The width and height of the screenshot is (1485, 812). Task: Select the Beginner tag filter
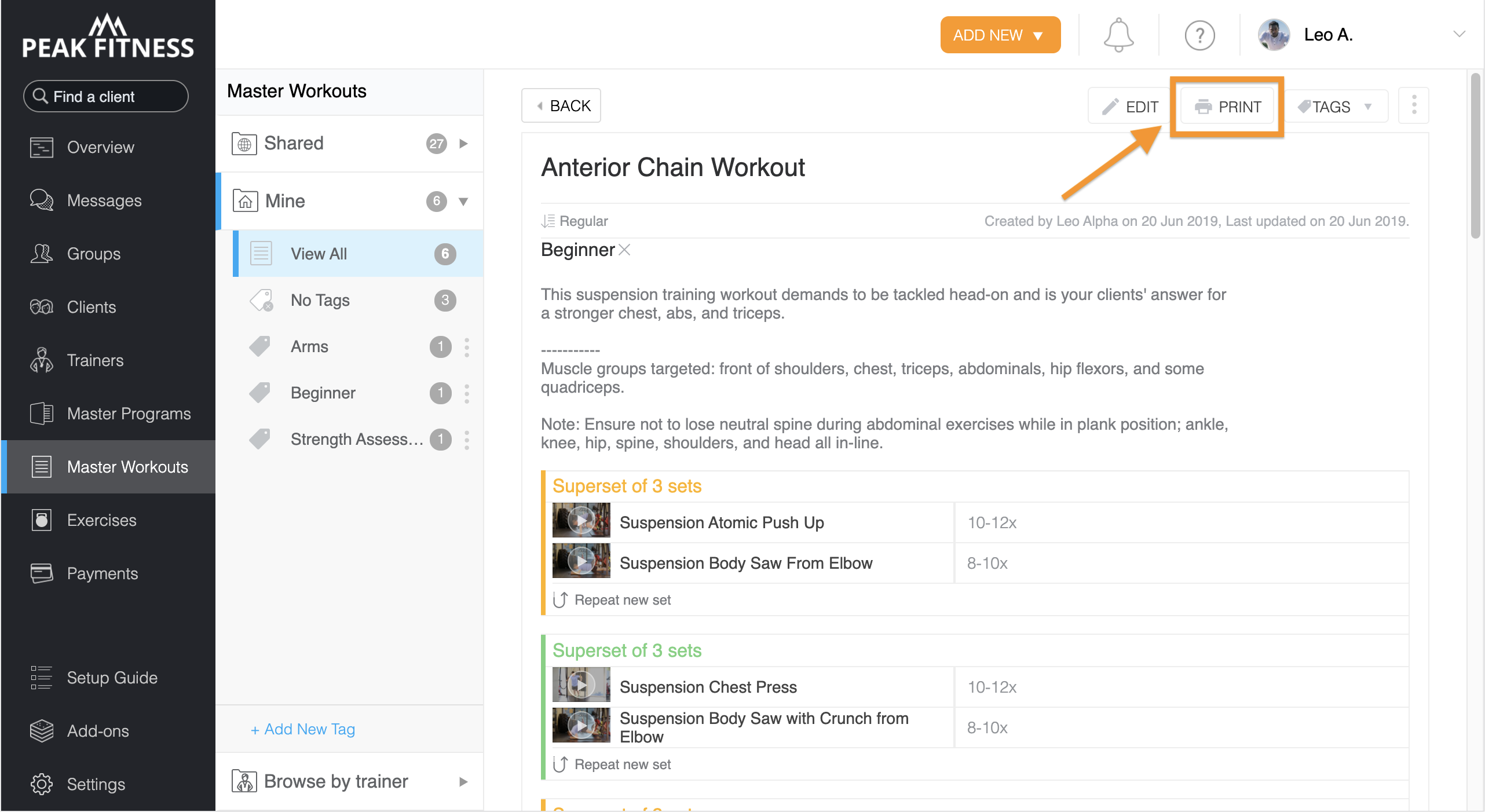coord(323,392)
